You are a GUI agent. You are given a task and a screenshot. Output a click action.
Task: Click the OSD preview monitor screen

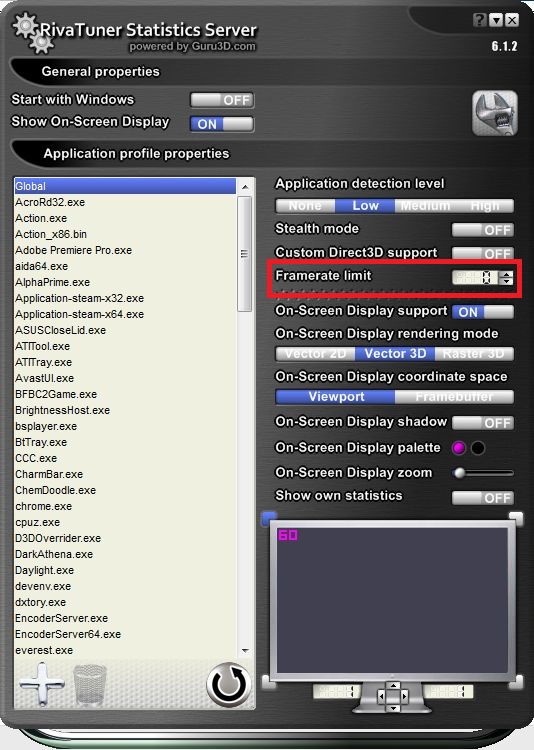click(x=393, y=600)
